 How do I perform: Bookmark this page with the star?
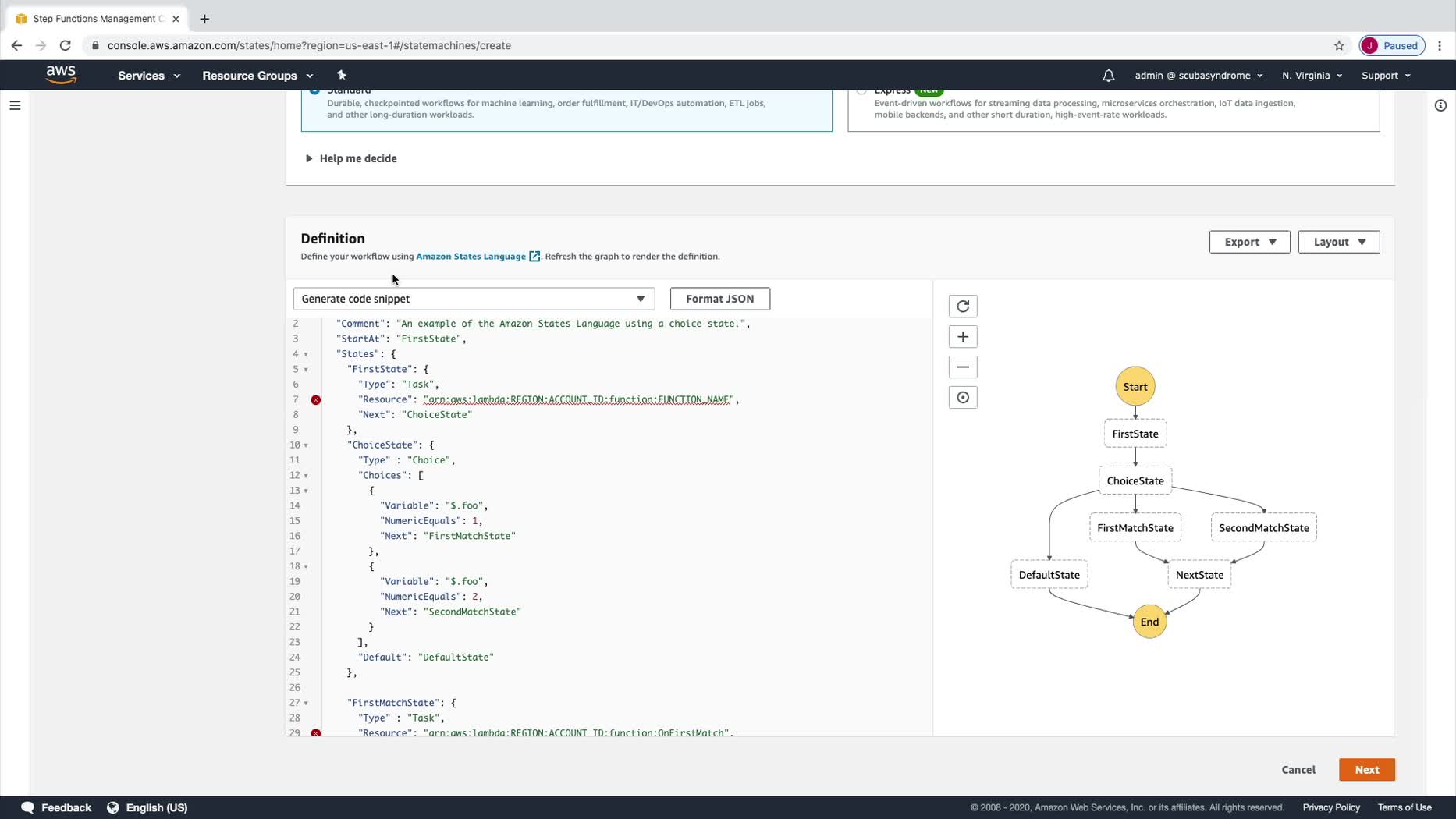tap(1339, 45)
